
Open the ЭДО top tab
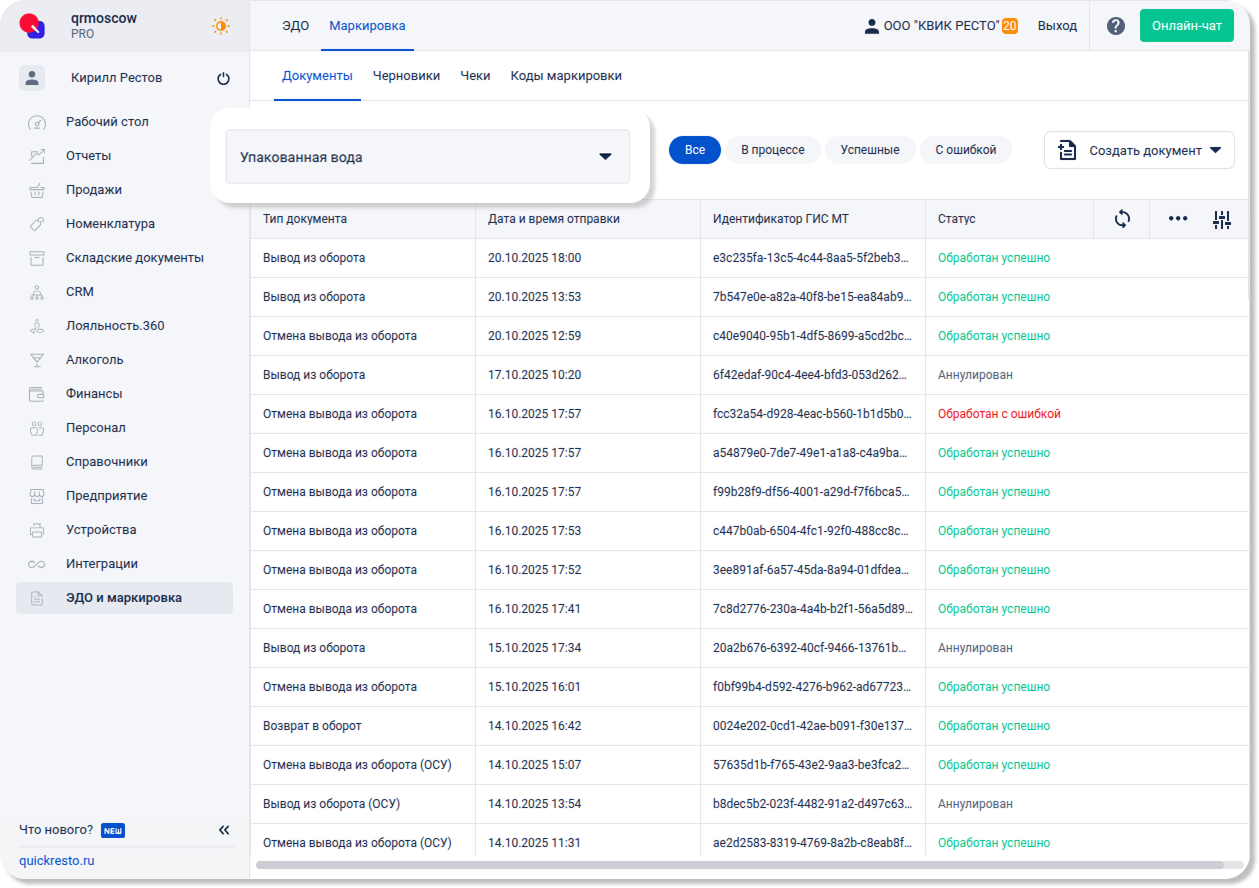[x=295, y=26]
